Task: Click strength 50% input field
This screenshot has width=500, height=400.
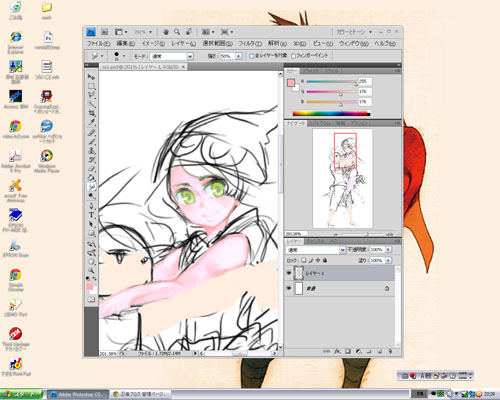Action: [x=228, y=56]
